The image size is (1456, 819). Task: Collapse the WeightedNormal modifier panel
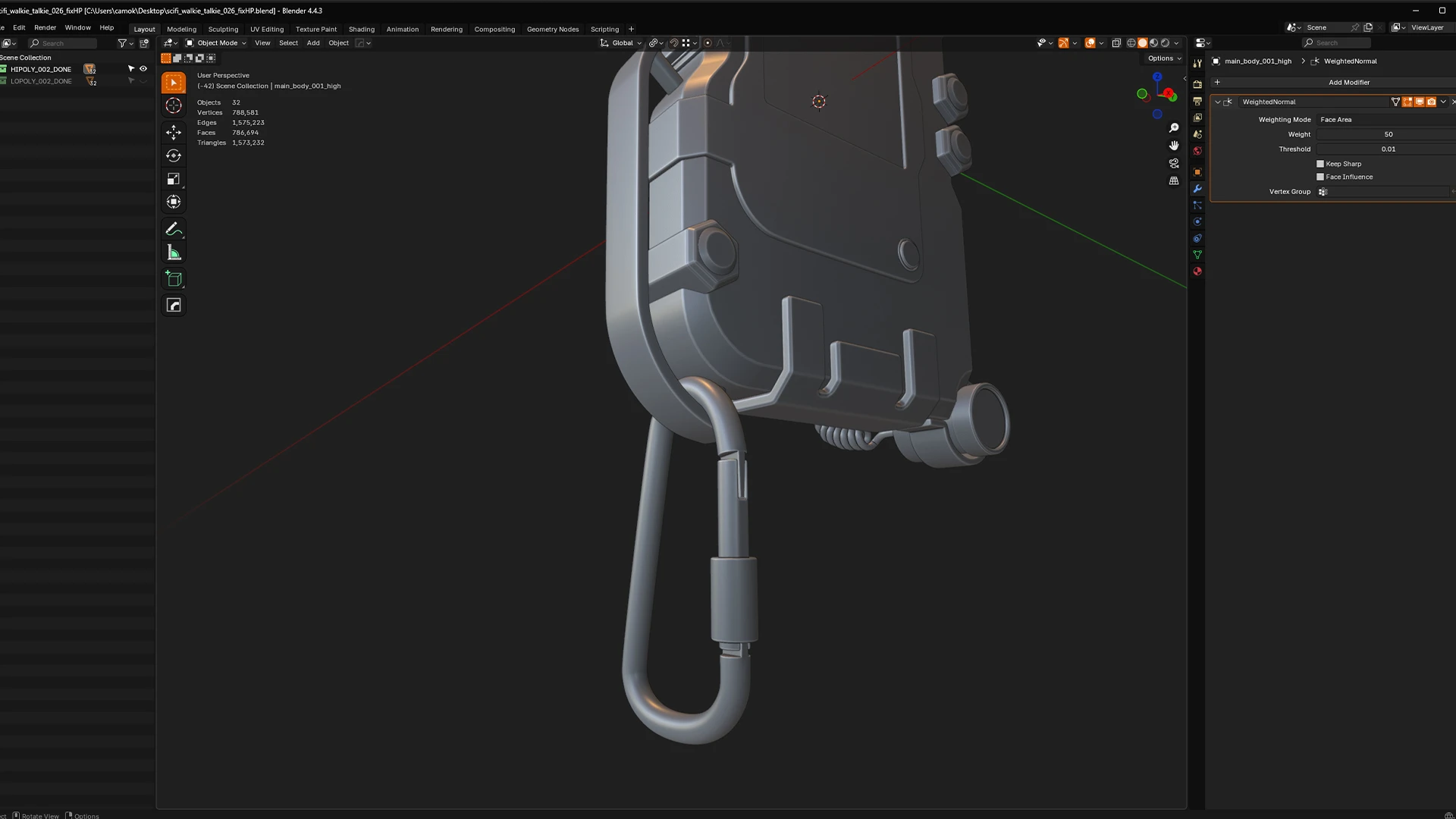click(x=1218, y=102)
